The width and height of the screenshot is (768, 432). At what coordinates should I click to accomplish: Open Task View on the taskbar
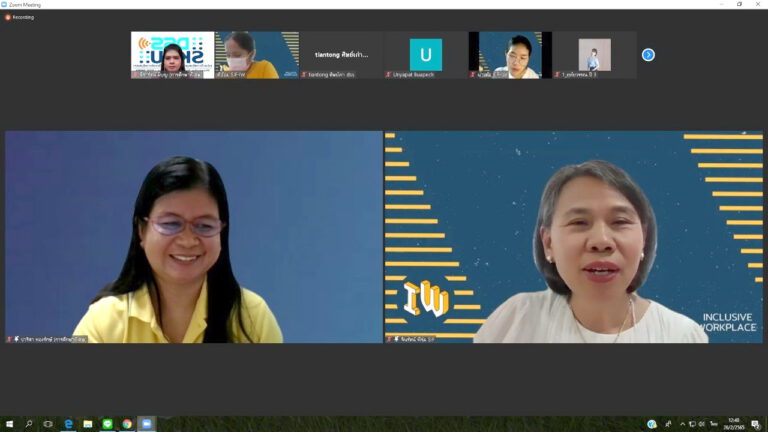coord(48,424)
